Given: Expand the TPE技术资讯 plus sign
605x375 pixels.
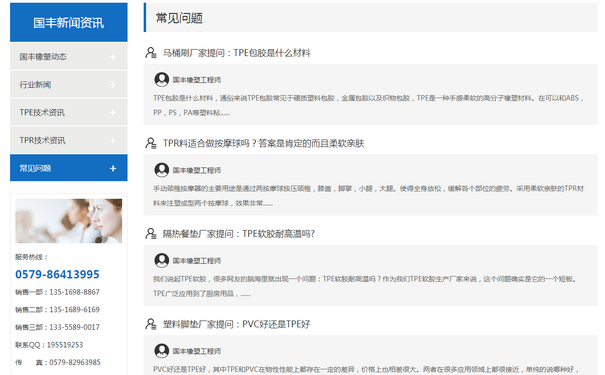Looking at the screenshot, I should pyautogui.click(x=113, y=113).
